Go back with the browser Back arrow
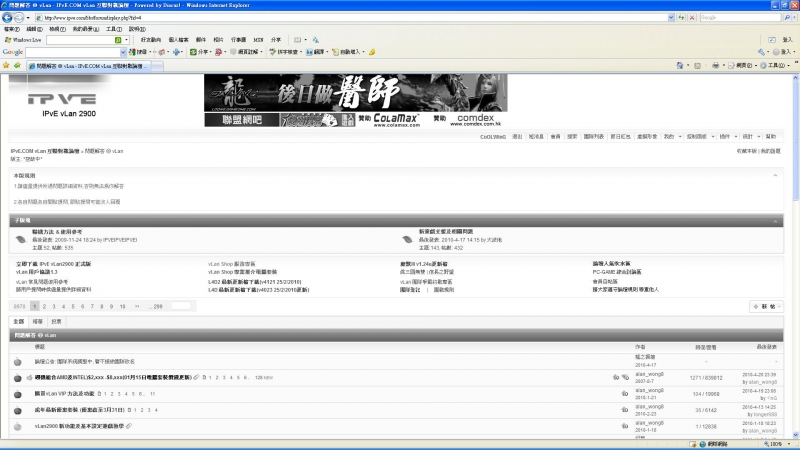The image size is (800, 450). (7, 17)
